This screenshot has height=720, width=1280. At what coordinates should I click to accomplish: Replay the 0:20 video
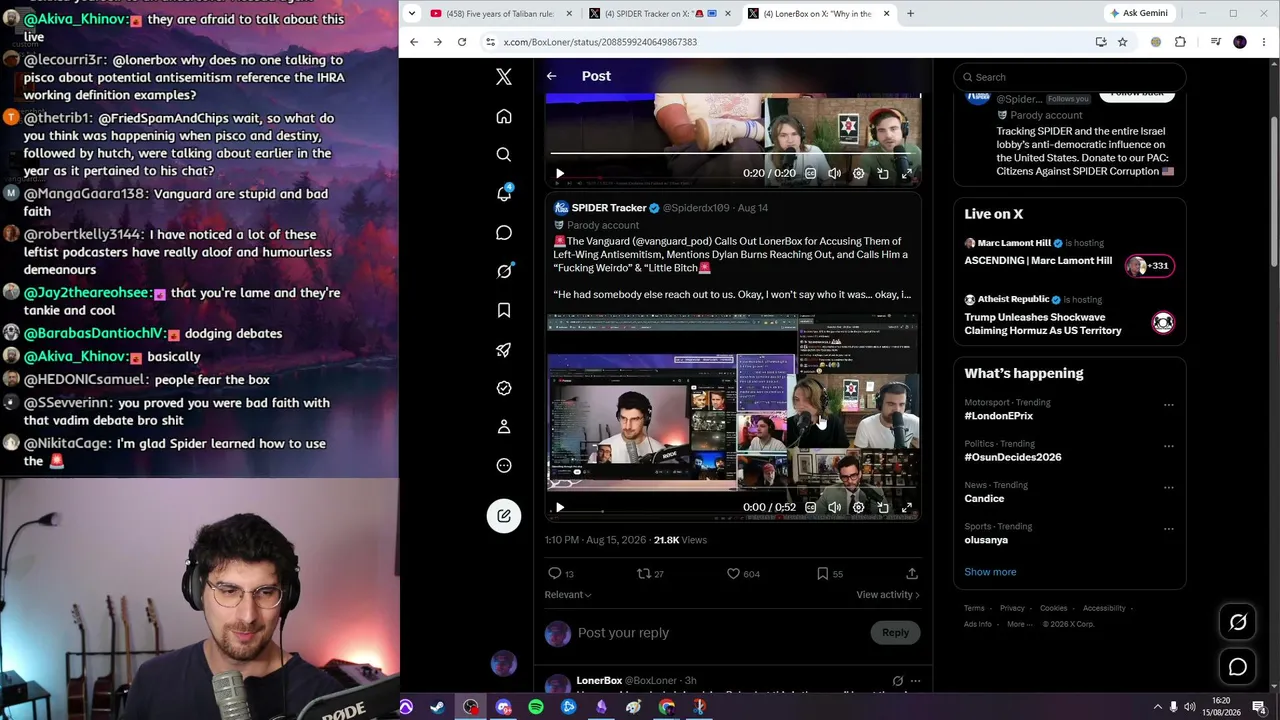pyautogui.click(x=560, y=173)
